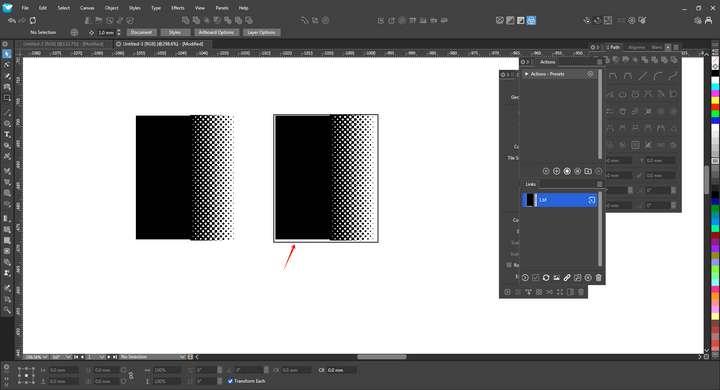Image resolution: width=720 pixels, height=390 pixels.
Task: Toggle constrain proportions lock in transform bar
Action: click(x=131, y=376)
